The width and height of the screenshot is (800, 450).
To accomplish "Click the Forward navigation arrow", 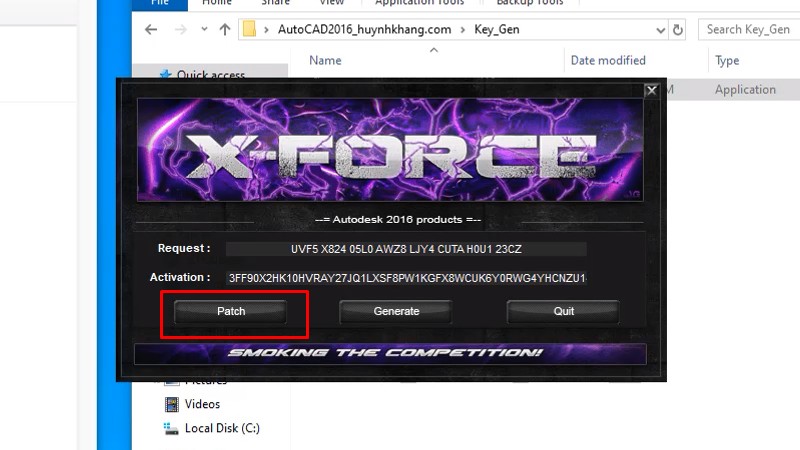I will (x=178, y=29).
